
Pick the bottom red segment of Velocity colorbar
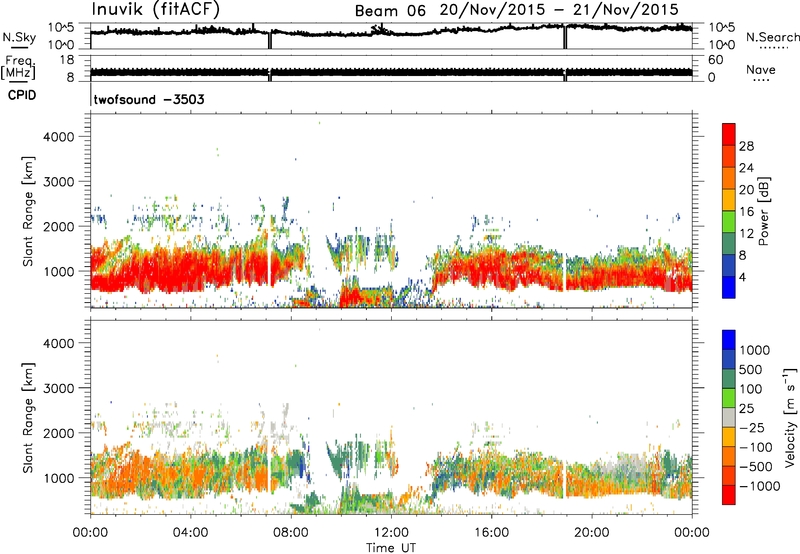(x=729, y=495)
